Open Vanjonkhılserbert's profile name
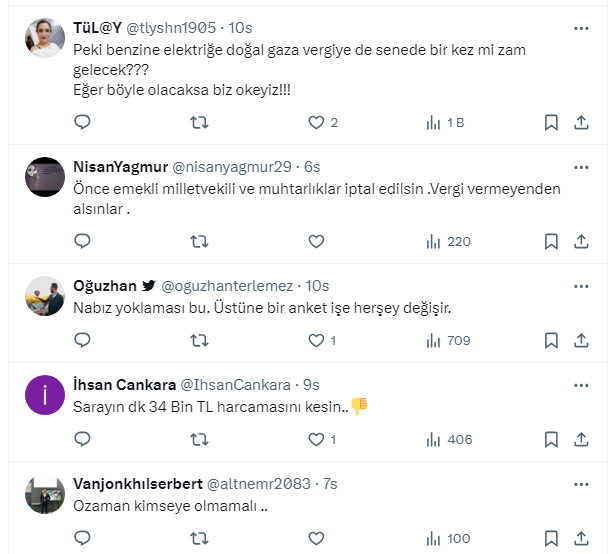This screenshot has height=554, width=615. pyautogui.click(x=135, y=483)
